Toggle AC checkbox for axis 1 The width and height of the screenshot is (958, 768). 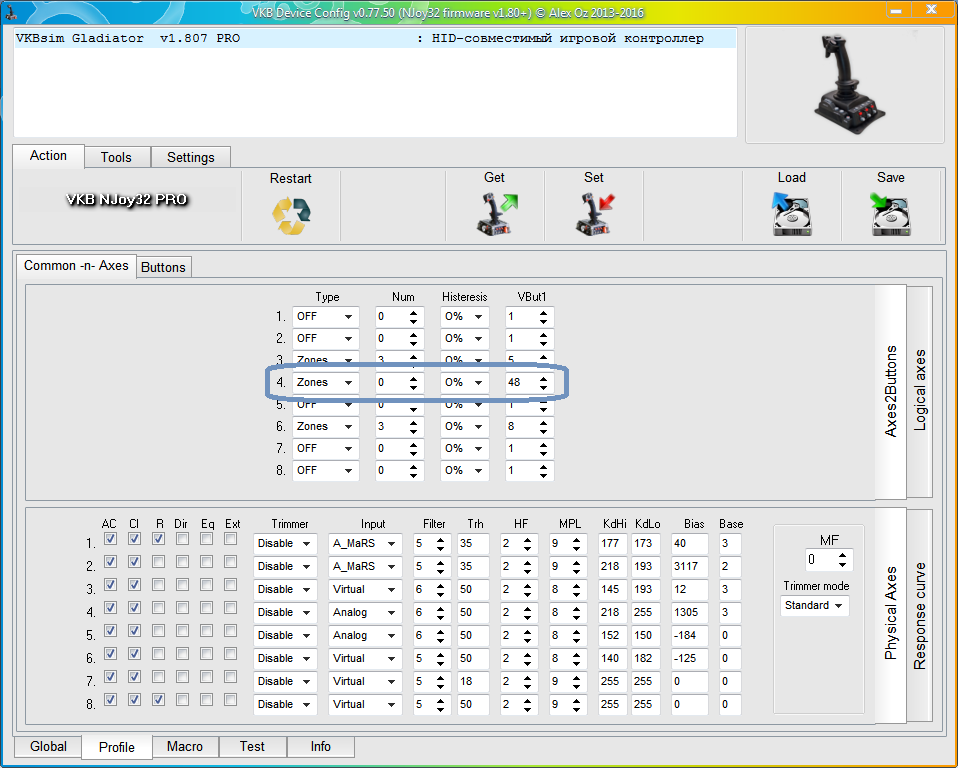coord(110,539)
